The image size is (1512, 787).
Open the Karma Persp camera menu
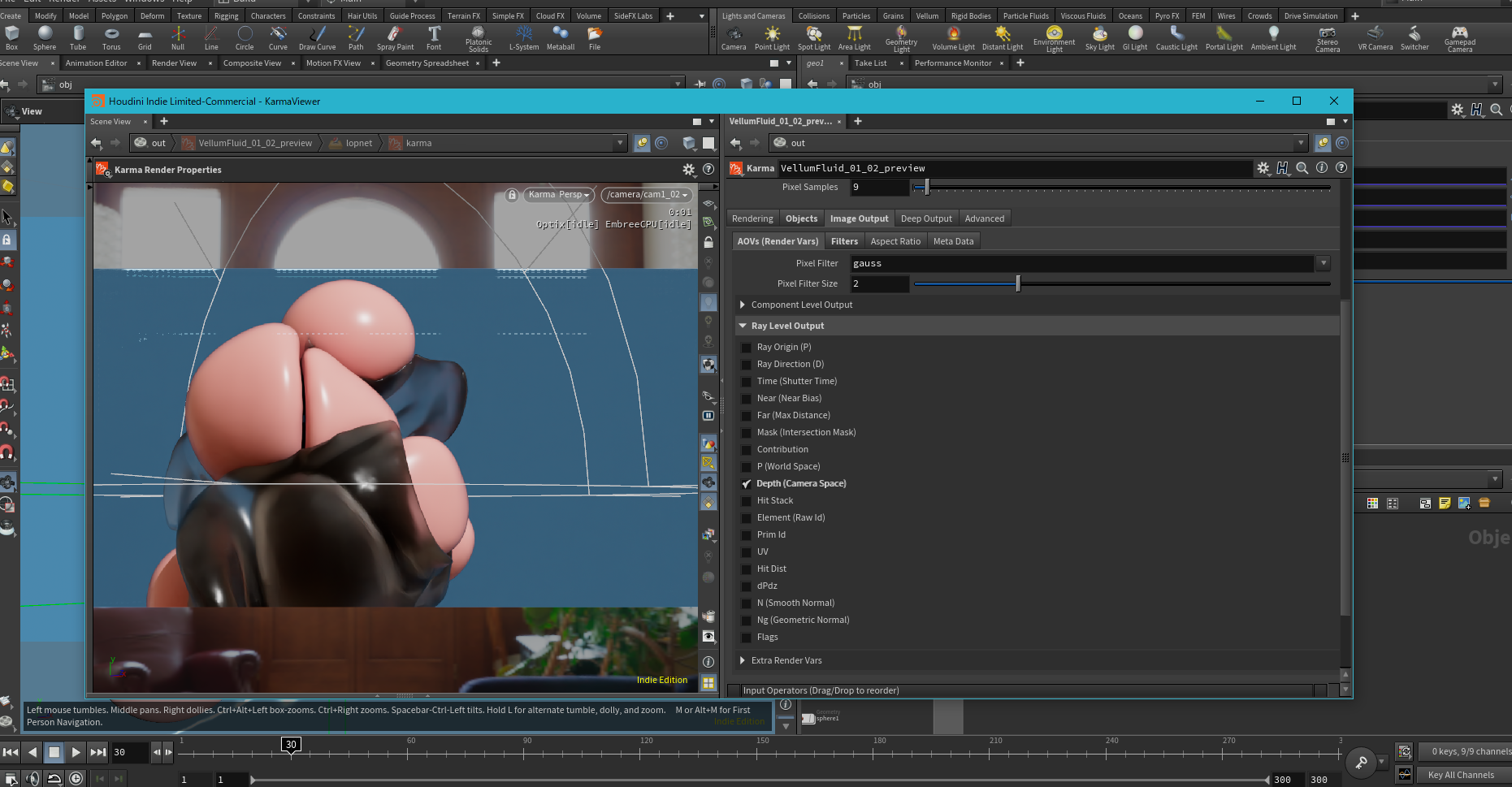pyautogui.click(x=558, y=195)
